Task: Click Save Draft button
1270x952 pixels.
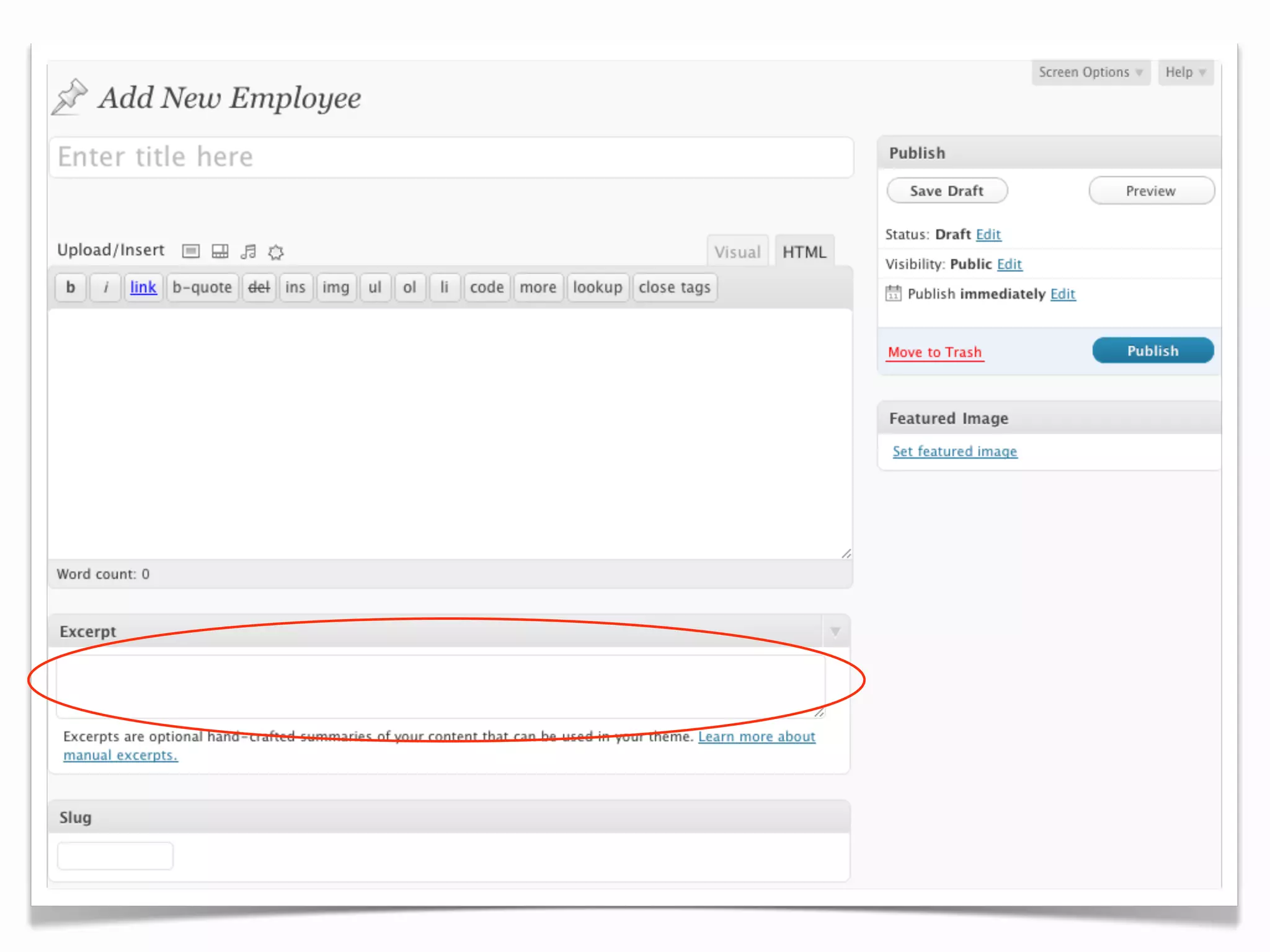Action: point(946,191)
